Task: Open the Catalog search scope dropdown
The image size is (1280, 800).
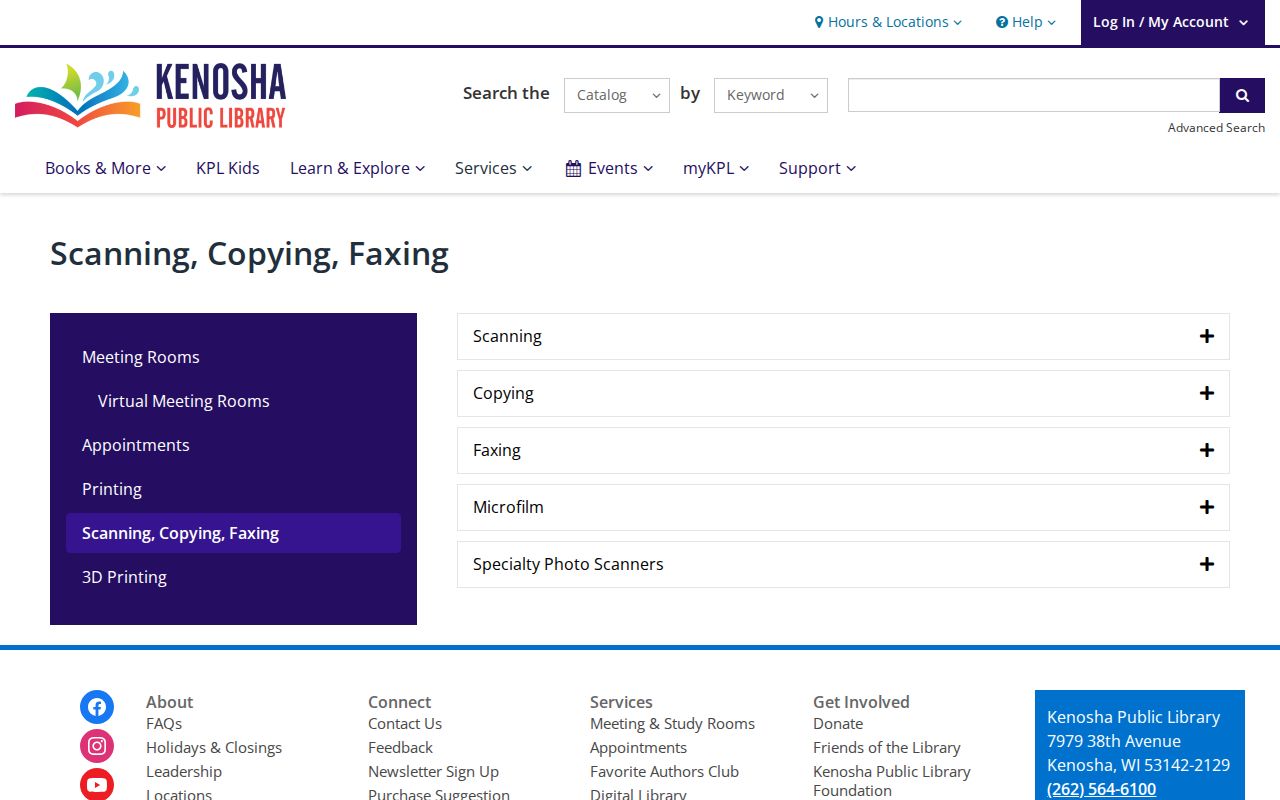Action: click(617, 95)
